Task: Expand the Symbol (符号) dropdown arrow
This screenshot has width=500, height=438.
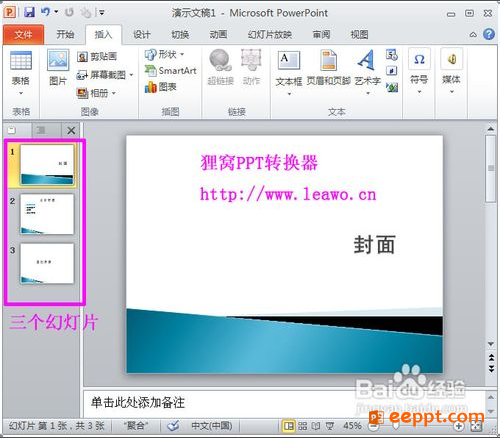Action: point(419,92)
